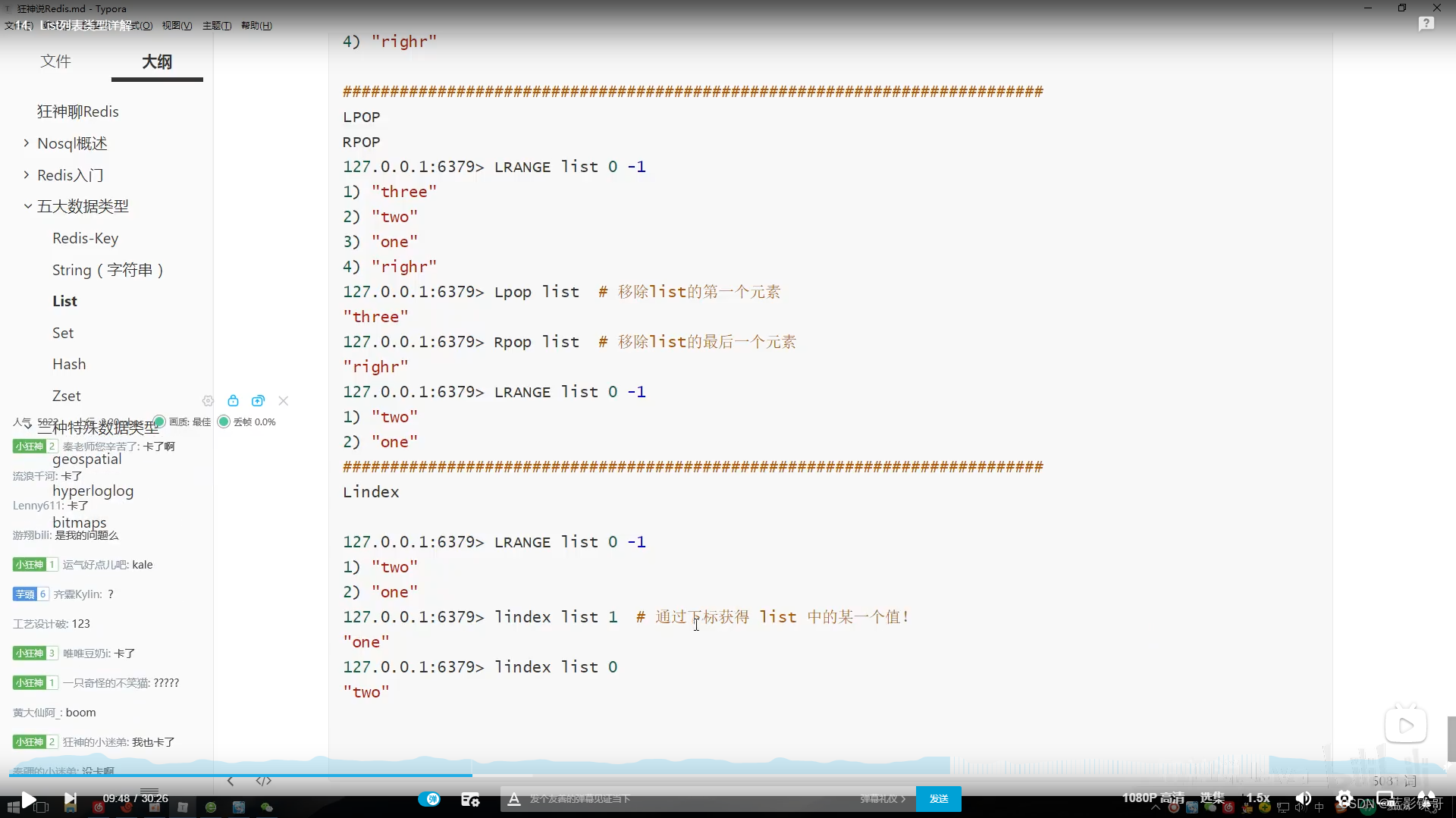1456x818 pixels.
Task: Open the 主题(T) menu
Action: tap(217, 26)
